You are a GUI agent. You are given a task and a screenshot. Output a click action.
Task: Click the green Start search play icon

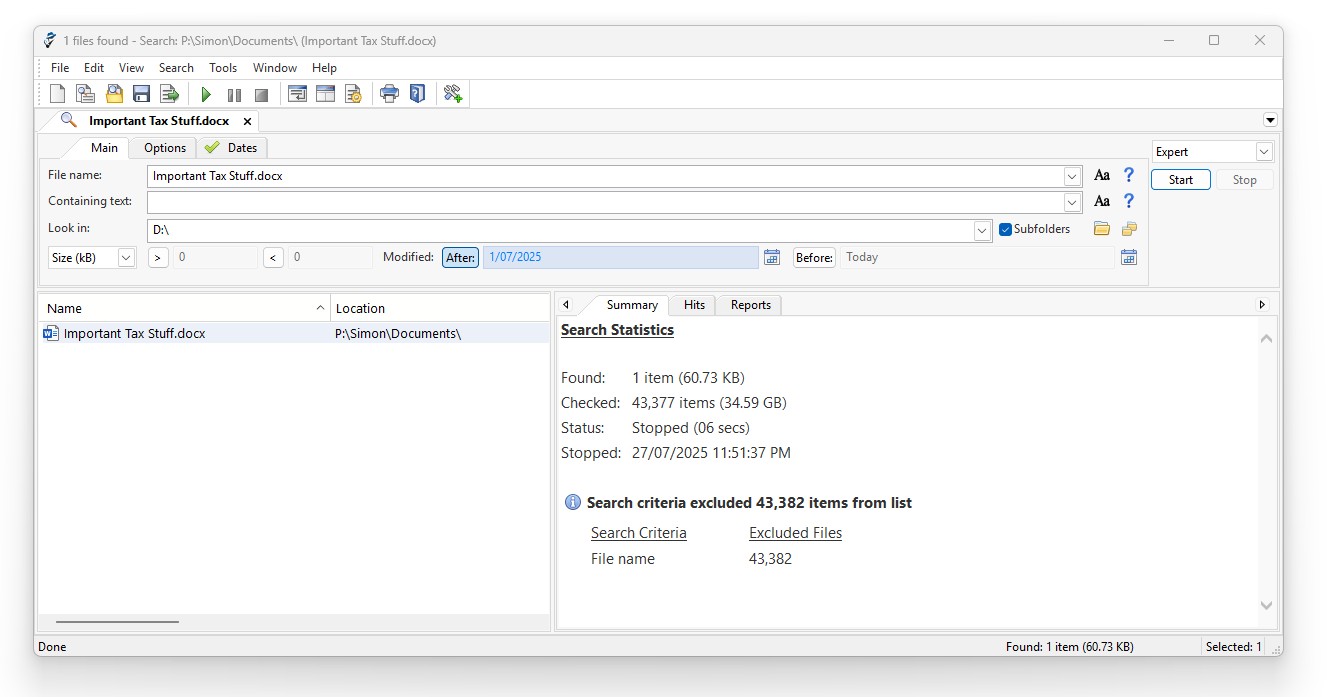[206, 94]
